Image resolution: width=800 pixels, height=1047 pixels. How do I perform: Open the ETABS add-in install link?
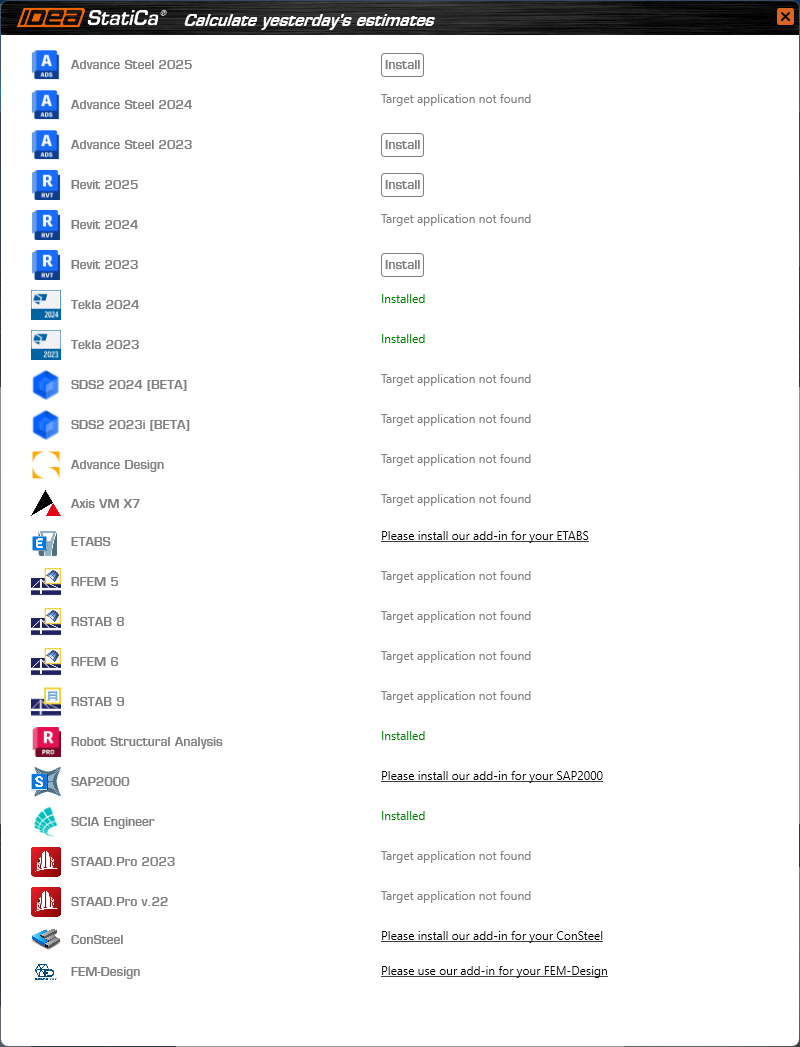click(x=484, y=536)
